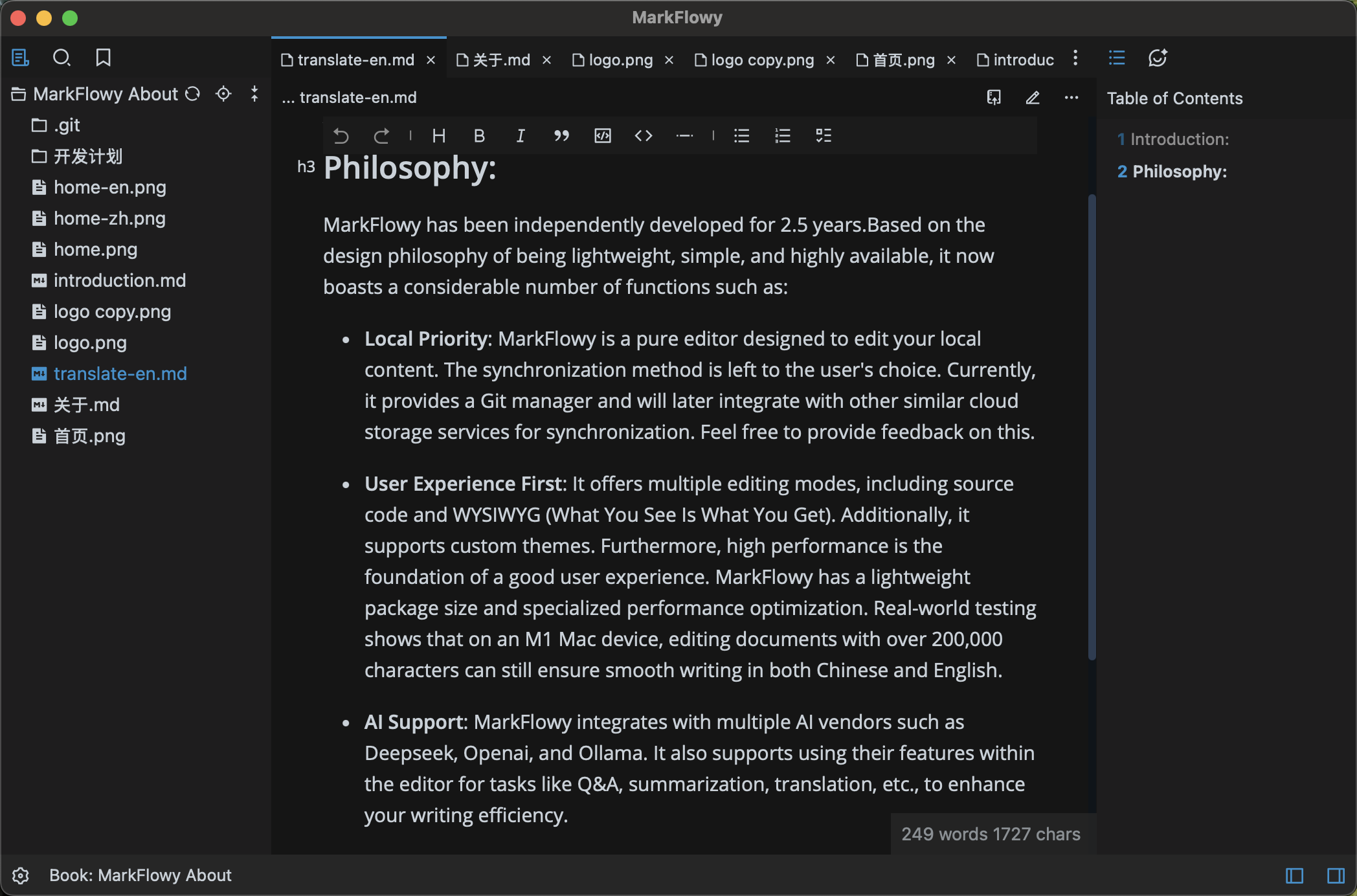Switch to the logo.png tab
This screenshot has width=1357, height=896.
(x=620, y=60)
